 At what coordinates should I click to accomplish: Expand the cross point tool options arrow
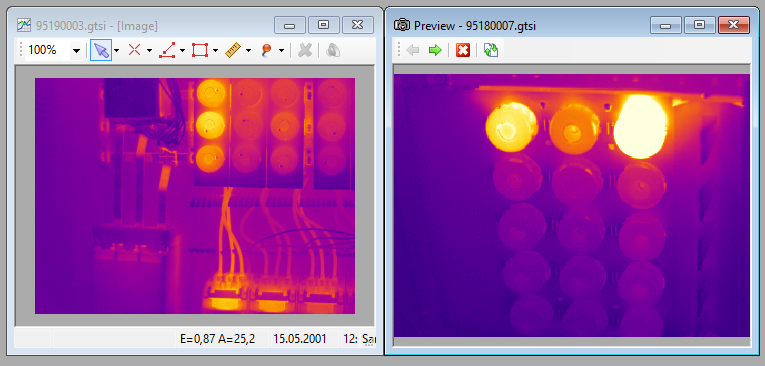pyautogui.click(x=149, y=50)
